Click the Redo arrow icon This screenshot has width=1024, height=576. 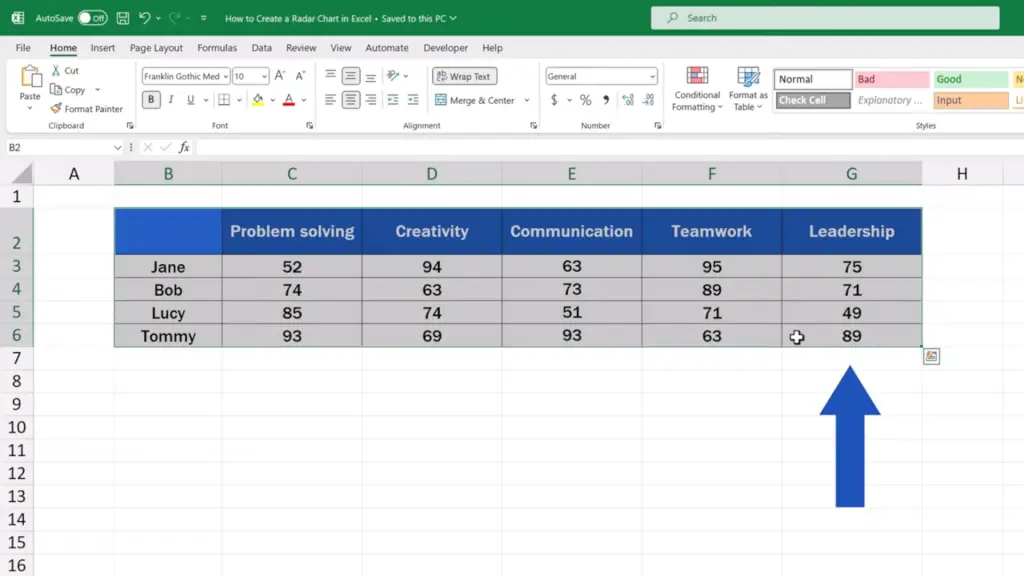click(x=174, y=18)
